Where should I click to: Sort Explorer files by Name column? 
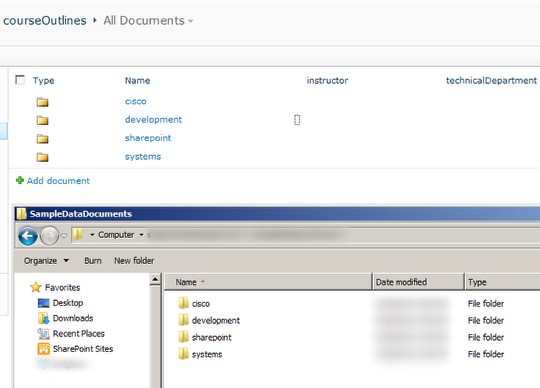268,282
